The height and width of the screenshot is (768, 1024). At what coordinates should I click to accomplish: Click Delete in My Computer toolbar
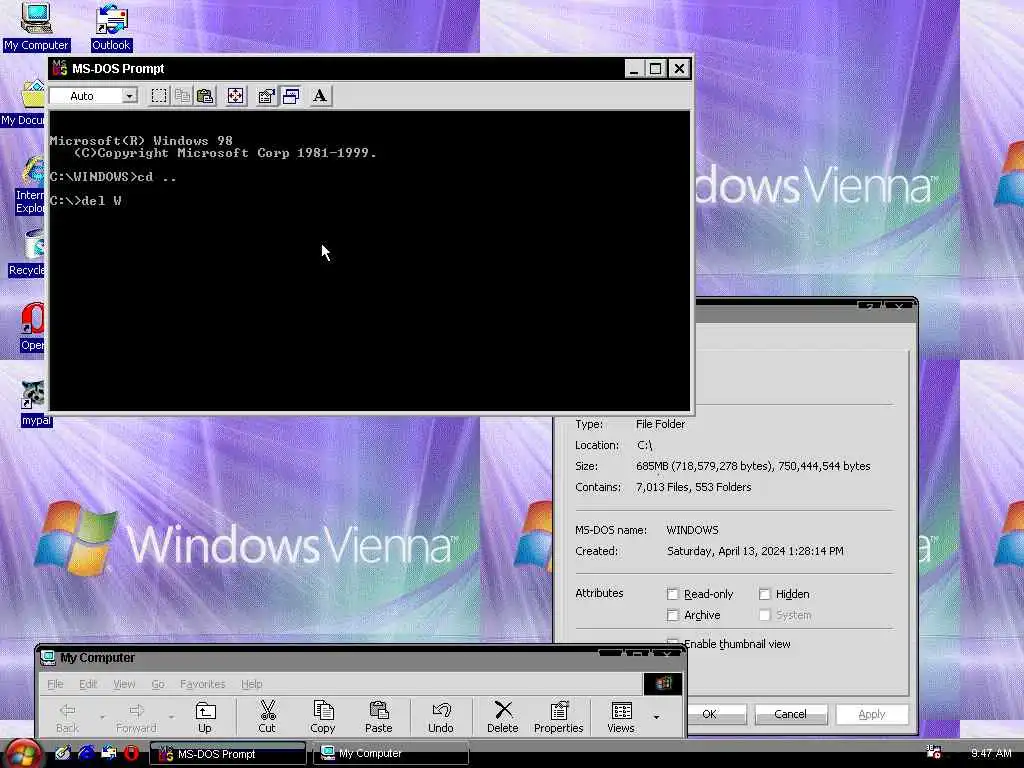[x=503, y=717]
